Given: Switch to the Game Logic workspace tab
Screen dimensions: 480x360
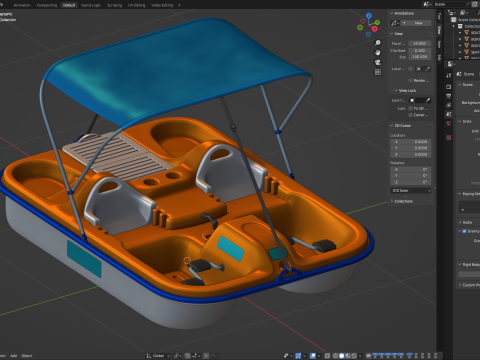Looking at the screenshot, I should pyautogui.click(x=91, y=5).
